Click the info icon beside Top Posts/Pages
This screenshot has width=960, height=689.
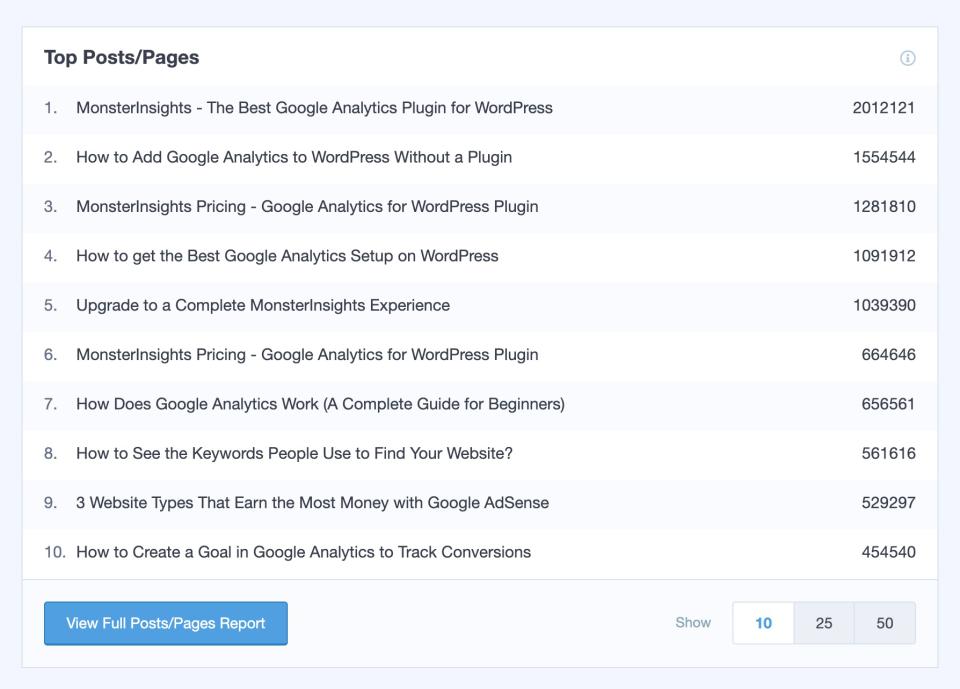907,58
